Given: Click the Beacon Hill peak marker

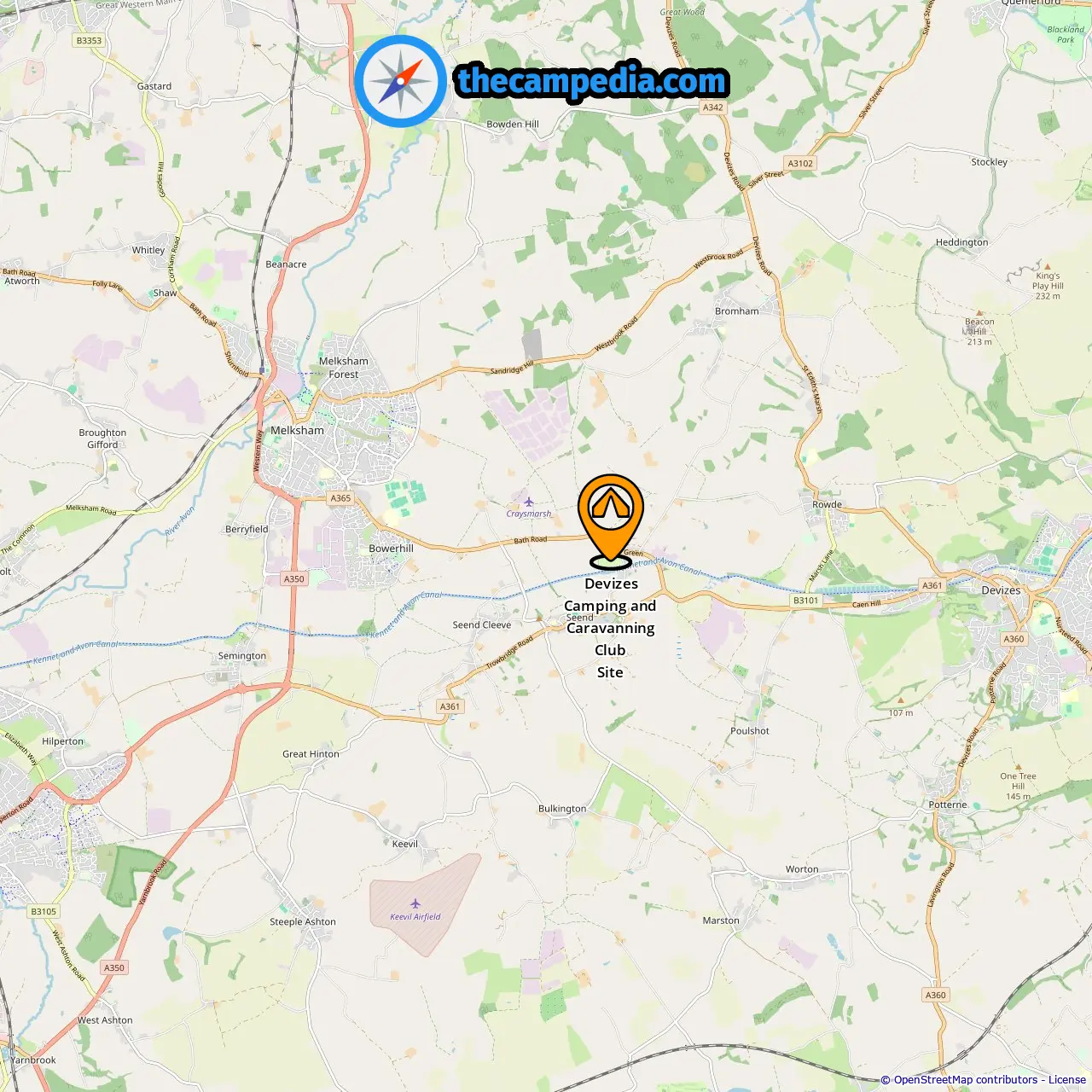Looking at the screenshot, I should point(979,313).
